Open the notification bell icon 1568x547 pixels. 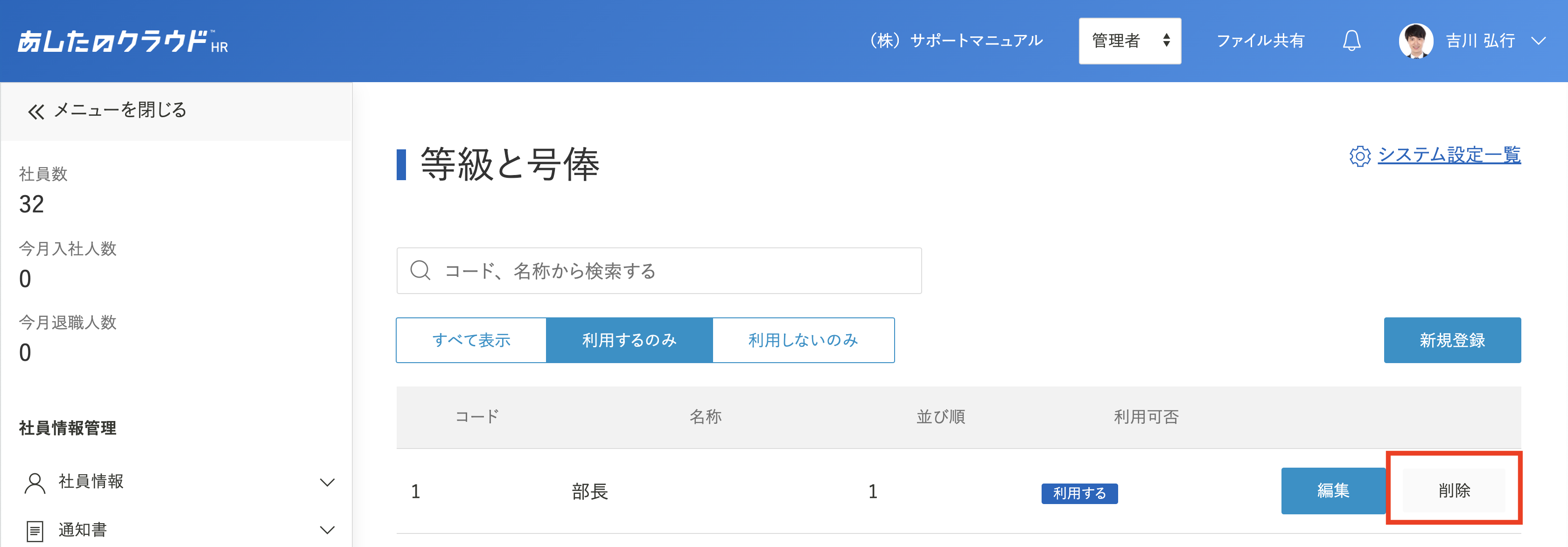[x=1351, y=41]
